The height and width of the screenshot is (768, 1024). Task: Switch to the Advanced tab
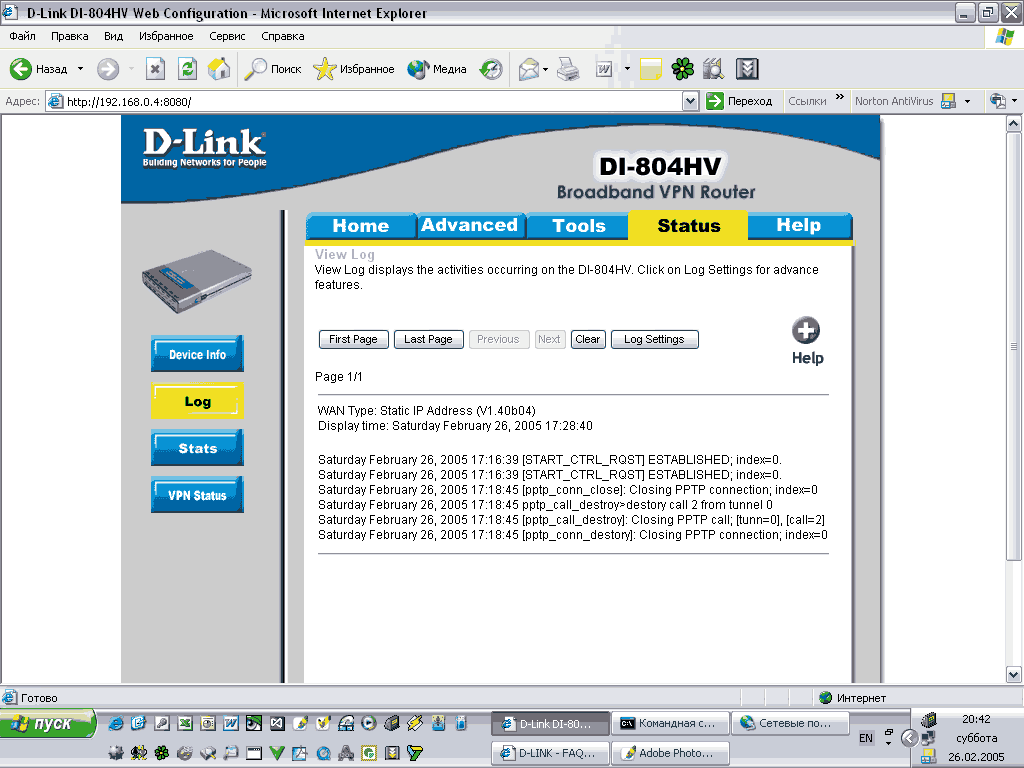tap(470, 225)
